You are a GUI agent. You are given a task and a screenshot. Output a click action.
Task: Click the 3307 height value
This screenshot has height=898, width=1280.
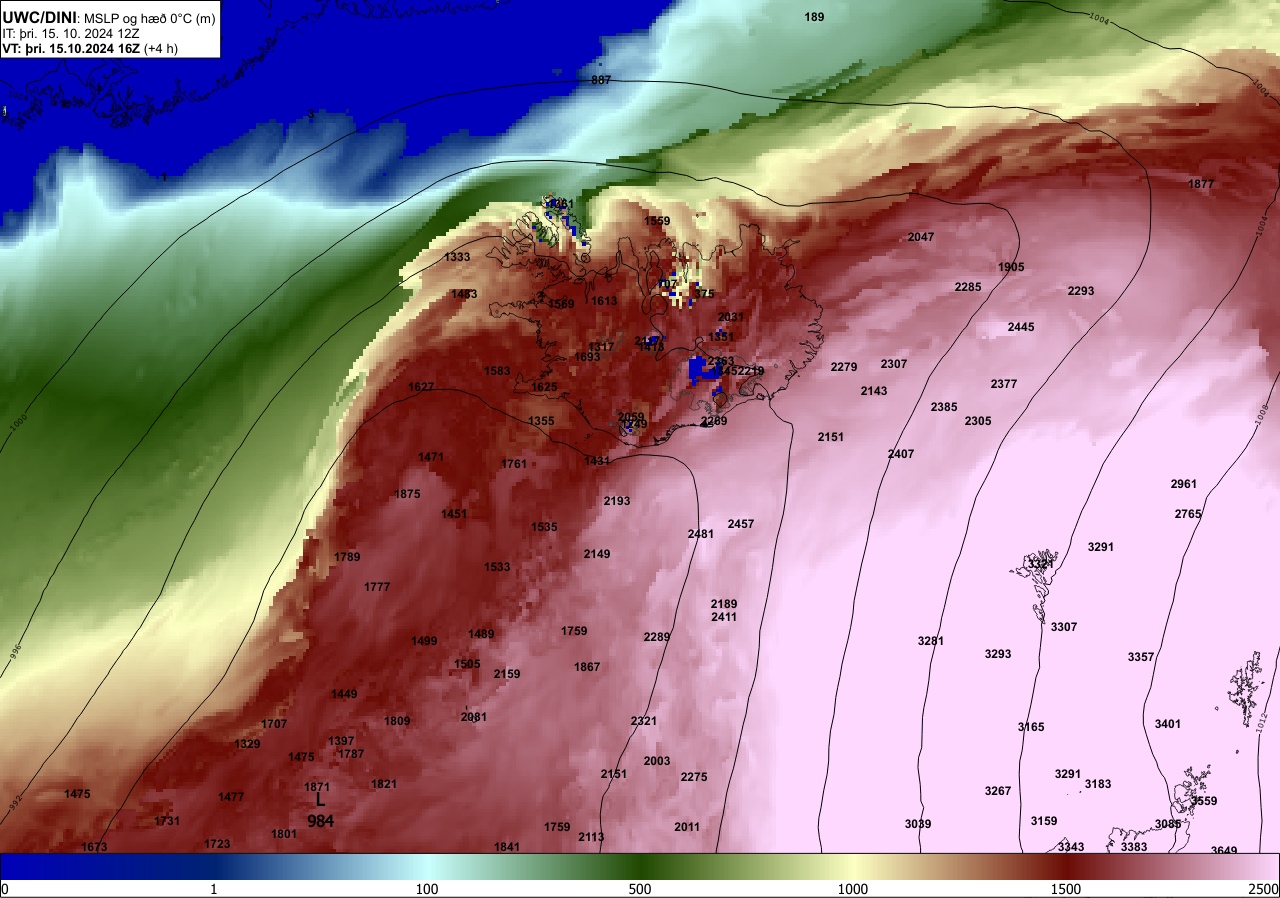pyautogui.click(x=1064, y=627)
